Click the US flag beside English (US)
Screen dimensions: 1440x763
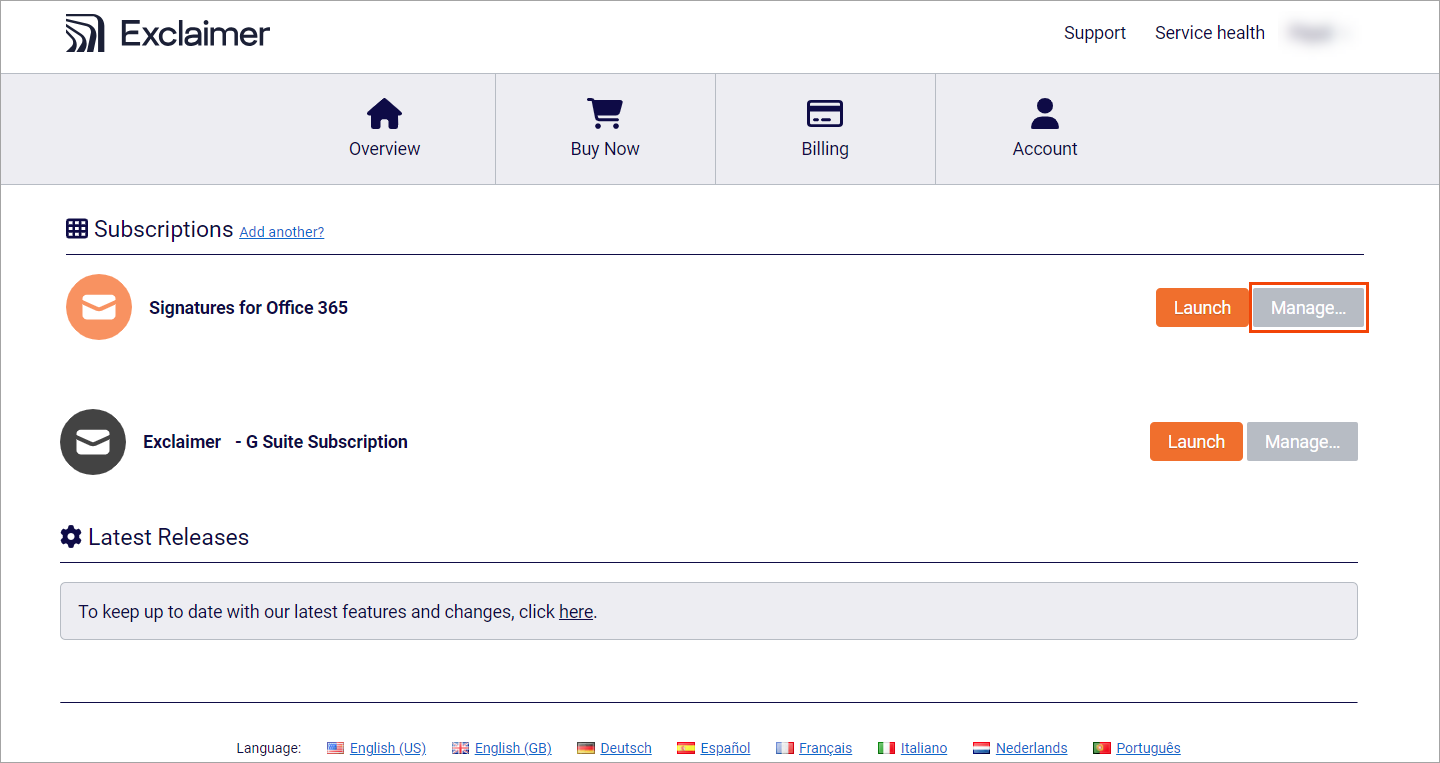point(335,747)
